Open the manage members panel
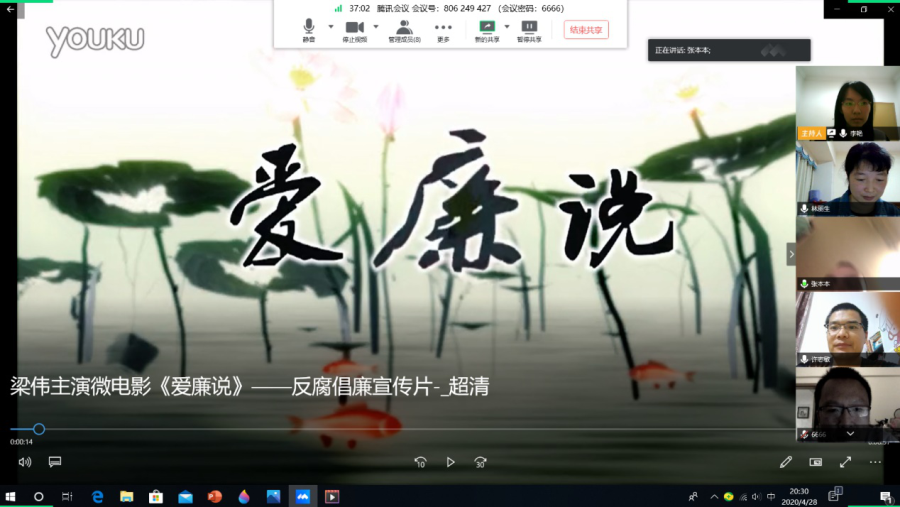 click(x=404, y=28)
